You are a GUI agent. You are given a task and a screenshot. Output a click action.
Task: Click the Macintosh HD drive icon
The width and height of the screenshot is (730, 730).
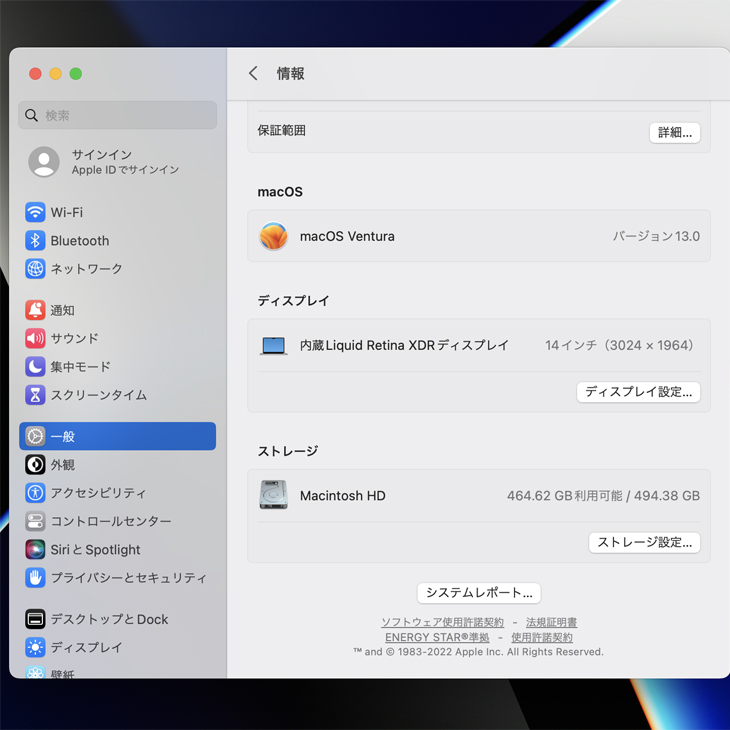pos(273,495)
